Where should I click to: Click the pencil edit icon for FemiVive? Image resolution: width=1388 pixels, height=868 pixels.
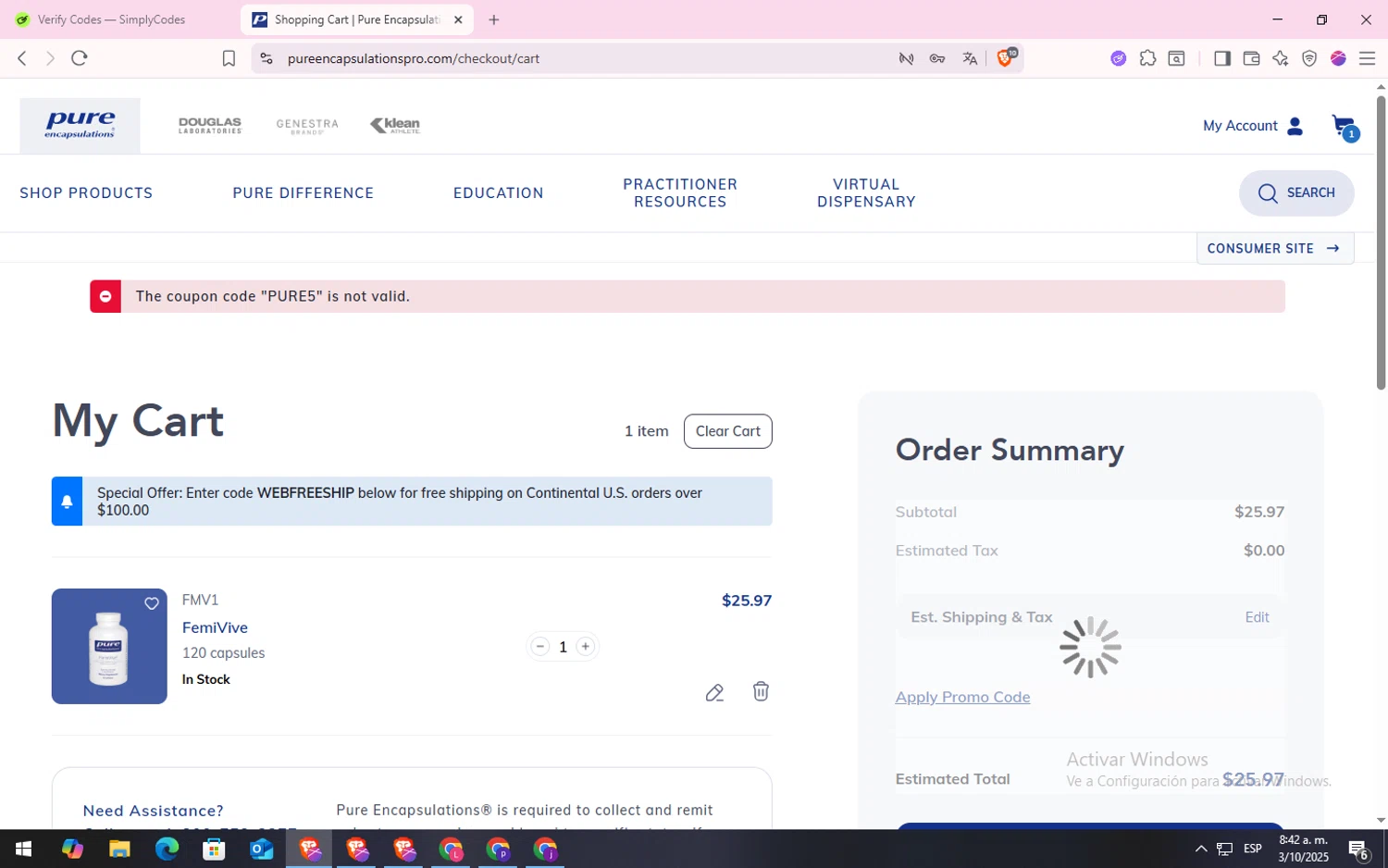(714, 692)
